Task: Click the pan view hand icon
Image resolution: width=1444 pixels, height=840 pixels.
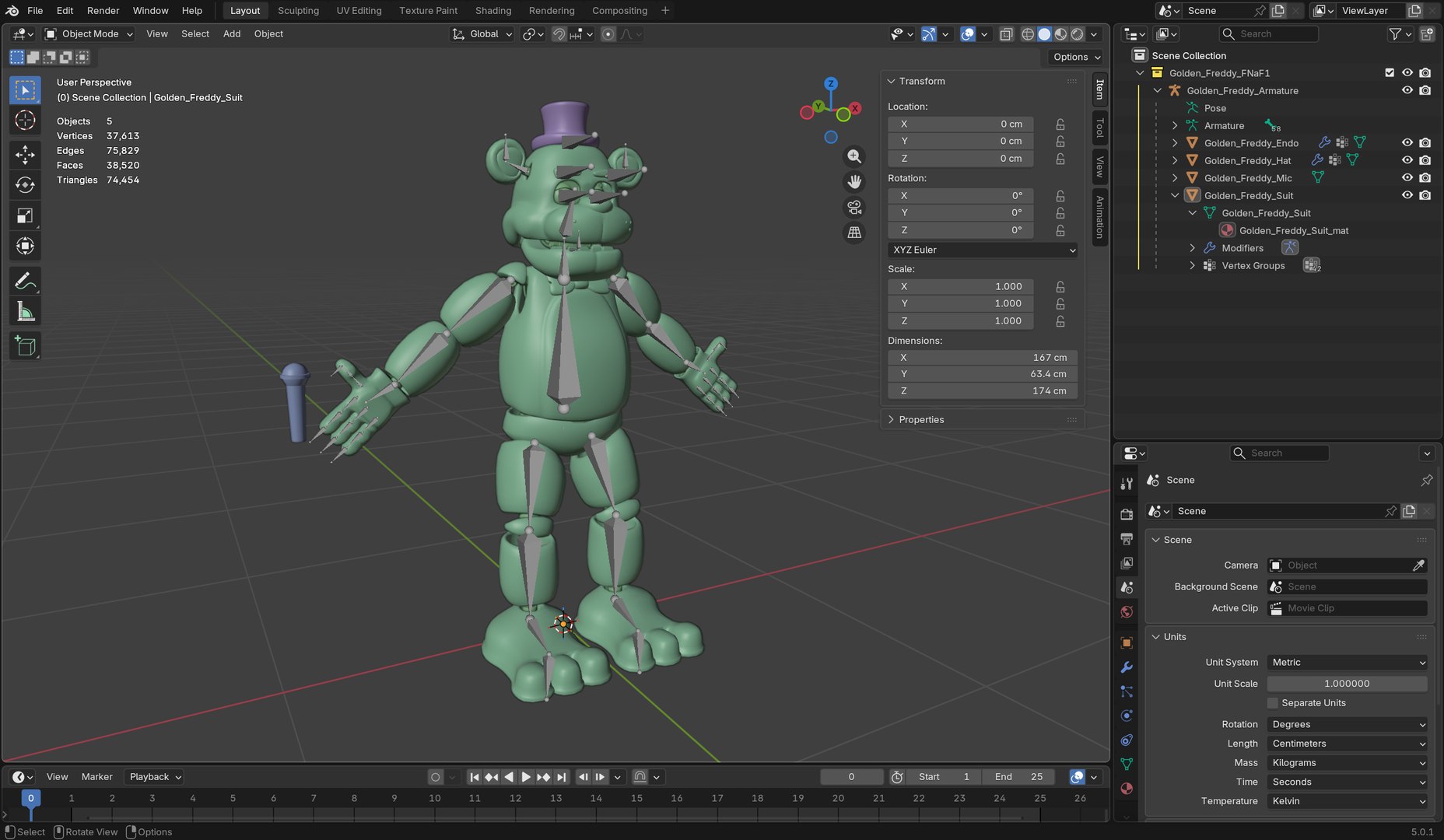Action: click(854, 182)
